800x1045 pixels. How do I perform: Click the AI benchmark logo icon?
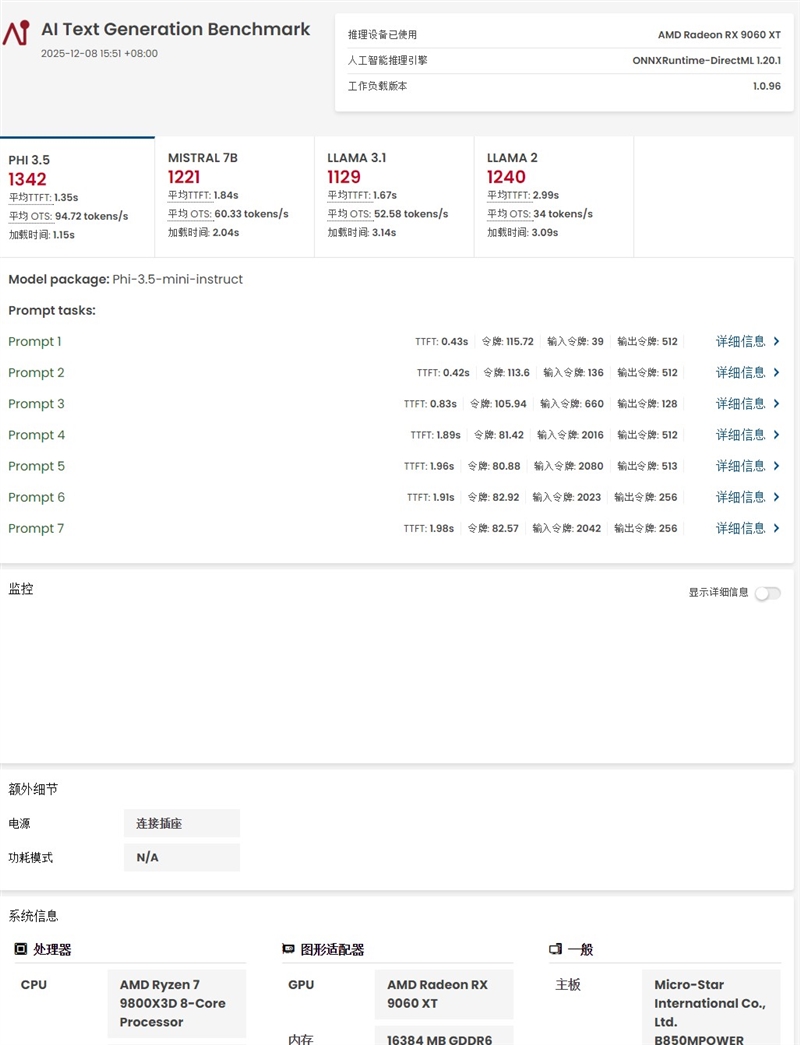coord(18,29)
